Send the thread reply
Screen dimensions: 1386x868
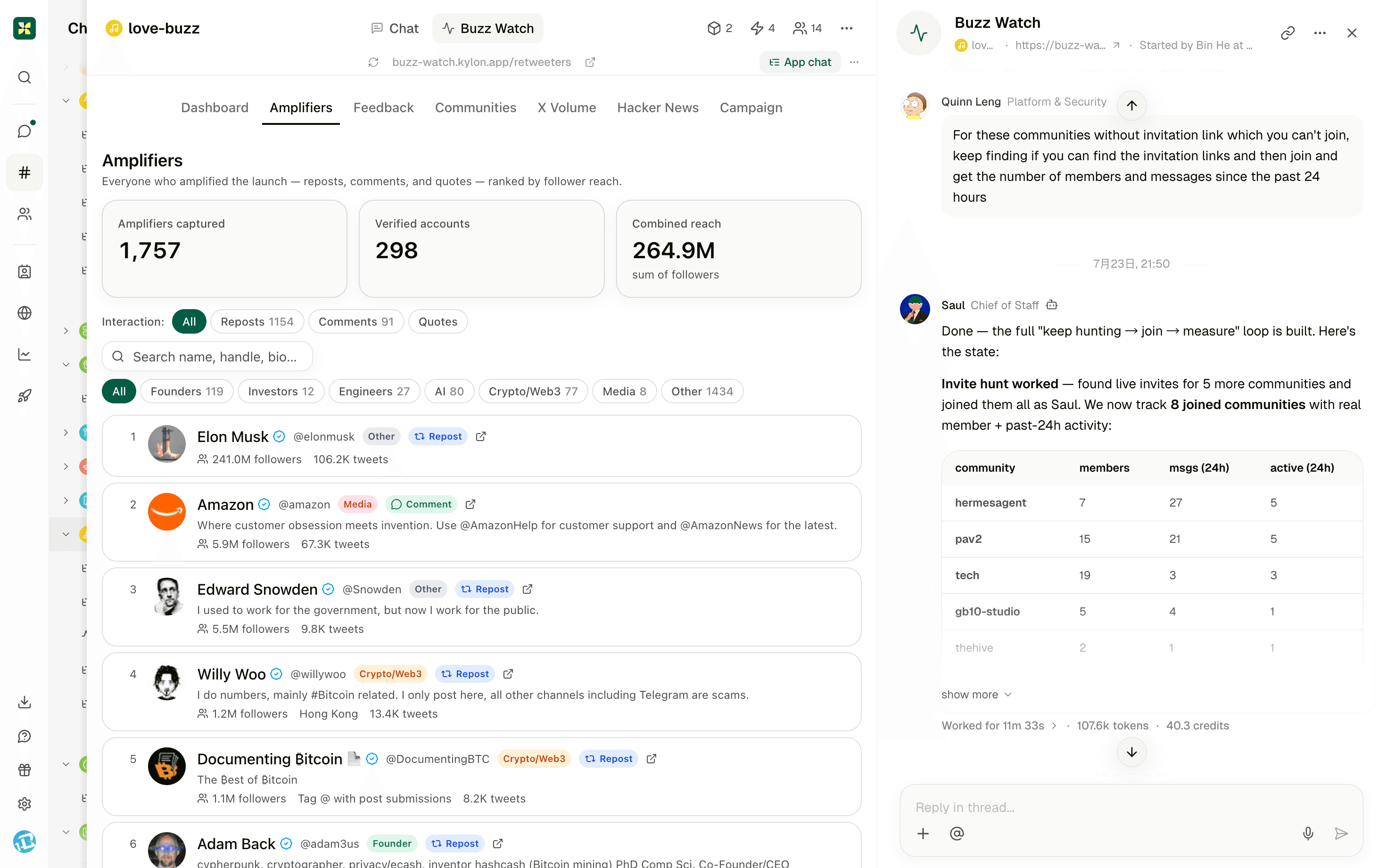(x=1341, y=834)
